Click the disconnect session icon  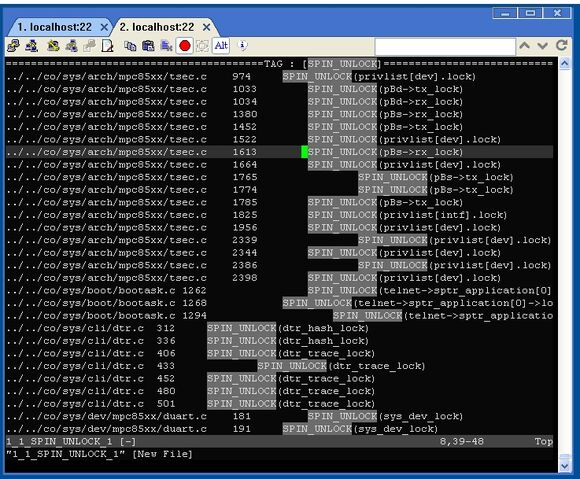(53, 46)
